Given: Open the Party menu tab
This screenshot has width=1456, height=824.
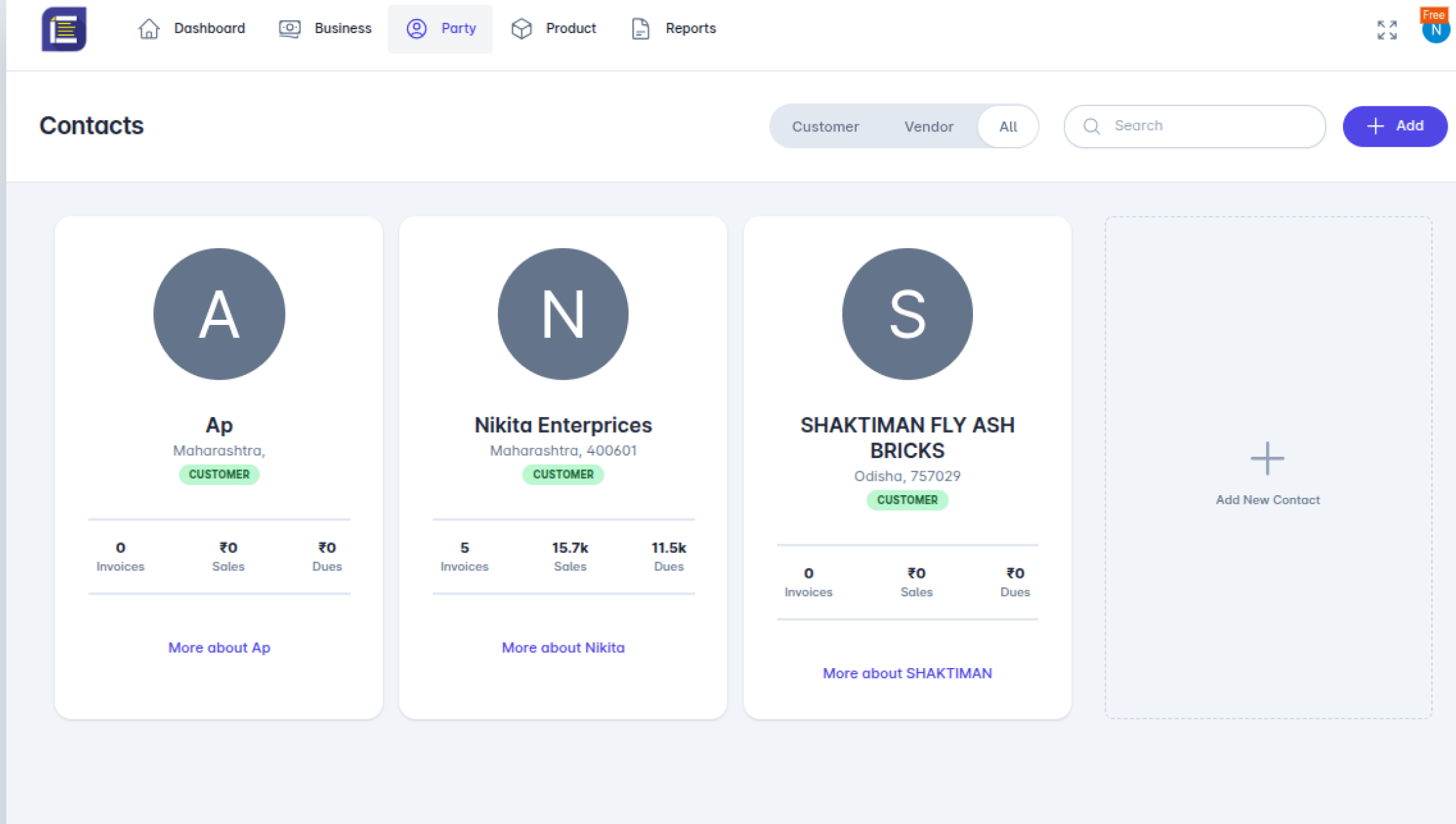Looking at the screenshot, I should [441, 29].
